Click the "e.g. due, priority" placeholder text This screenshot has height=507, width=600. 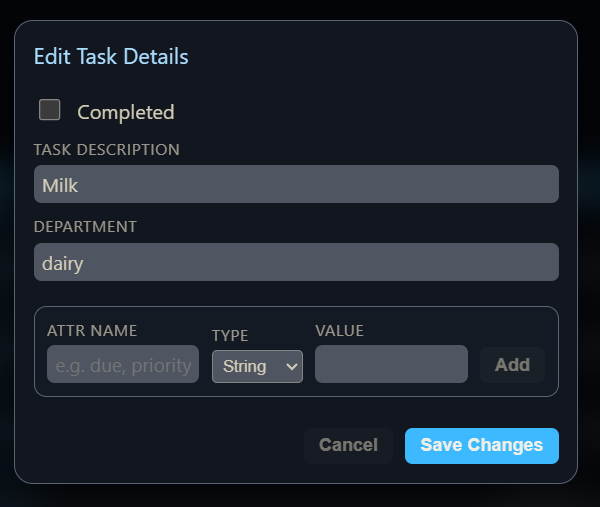pyautogui.click(x=123, y=366)
